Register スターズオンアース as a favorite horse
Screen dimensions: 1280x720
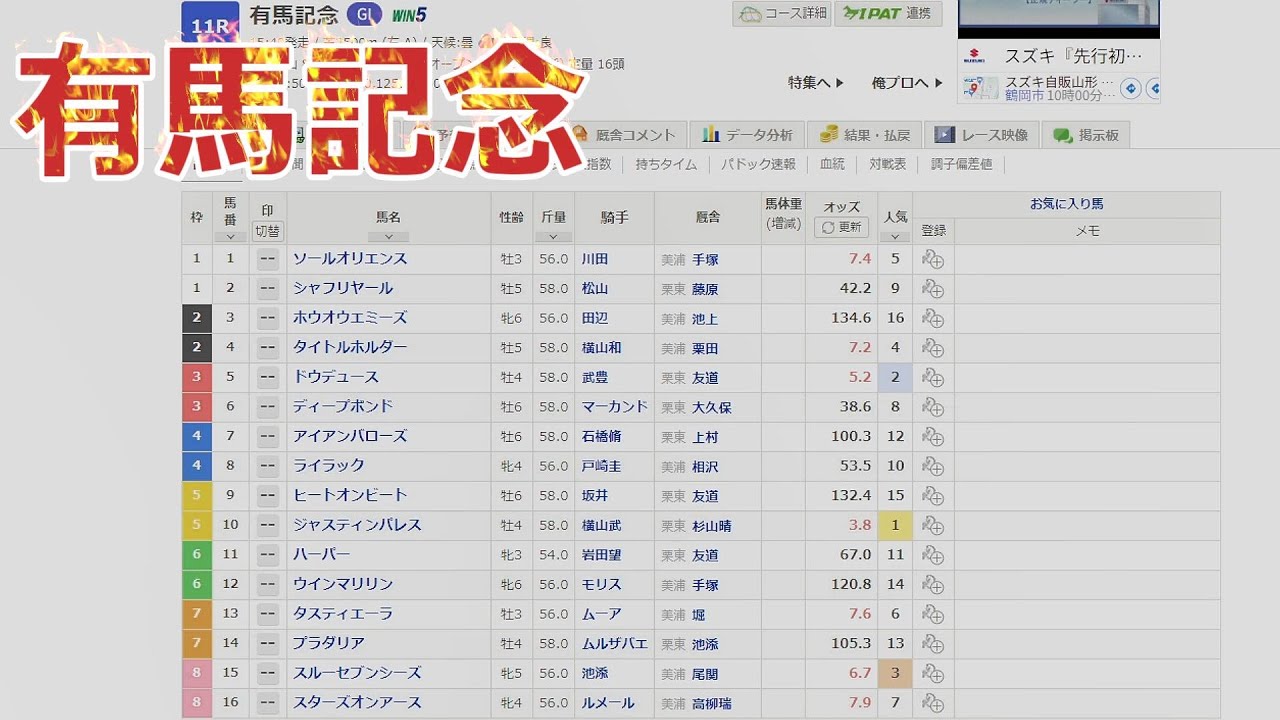933,702
